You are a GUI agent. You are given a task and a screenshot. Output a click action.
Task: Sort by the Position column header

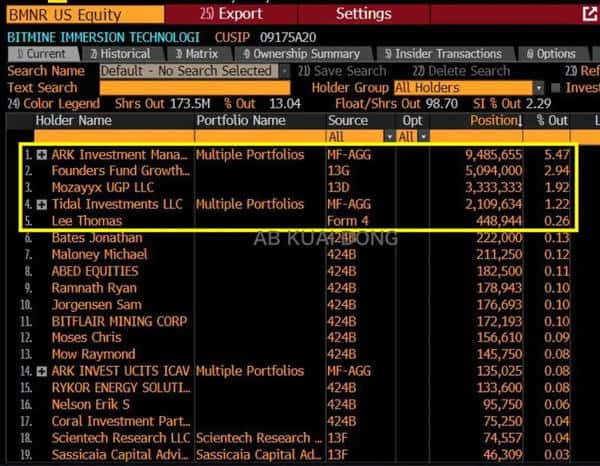[494, 120]
